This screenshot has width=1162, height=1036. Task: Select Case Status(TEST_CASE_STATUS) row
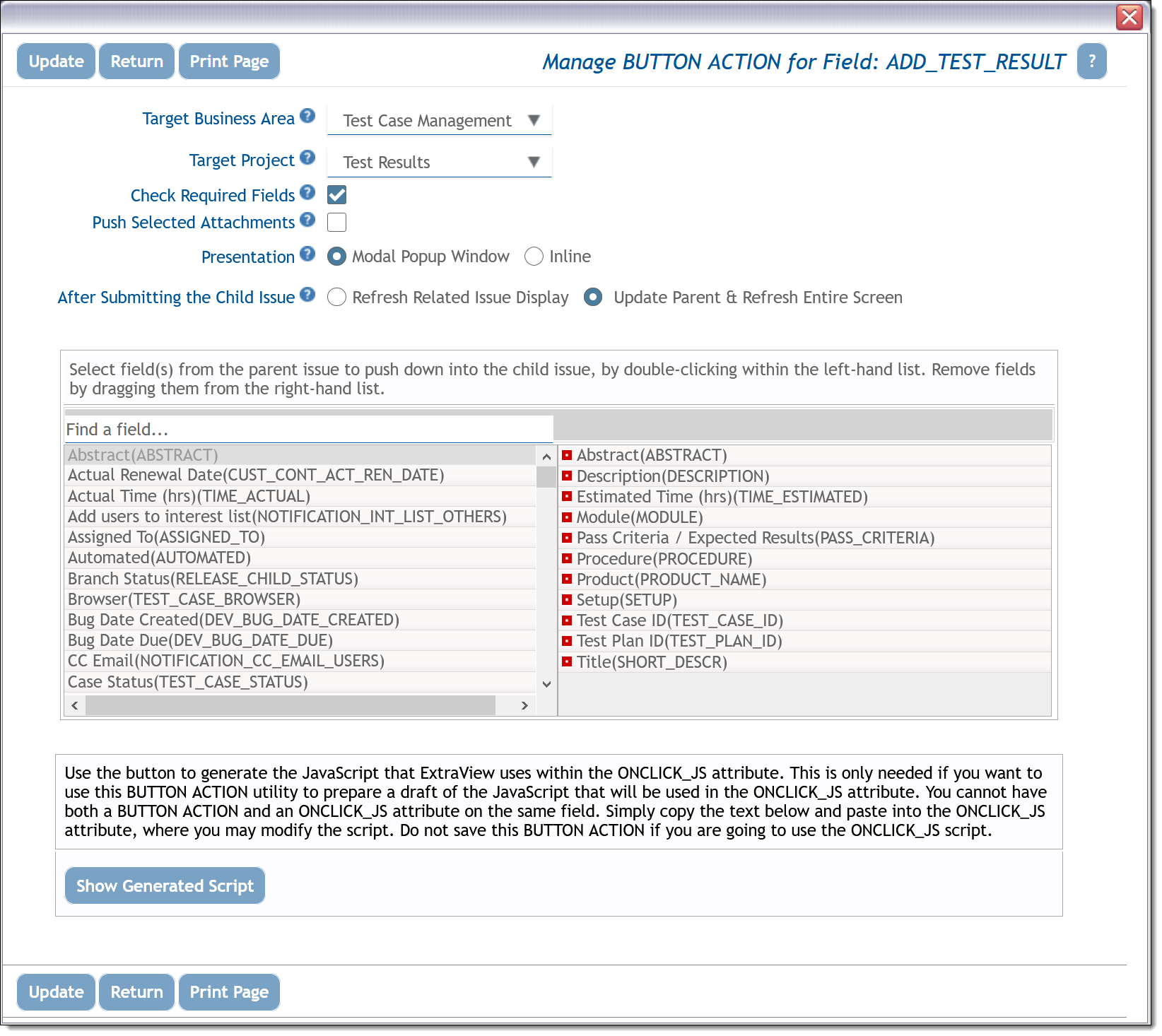[x=300, y=682]
